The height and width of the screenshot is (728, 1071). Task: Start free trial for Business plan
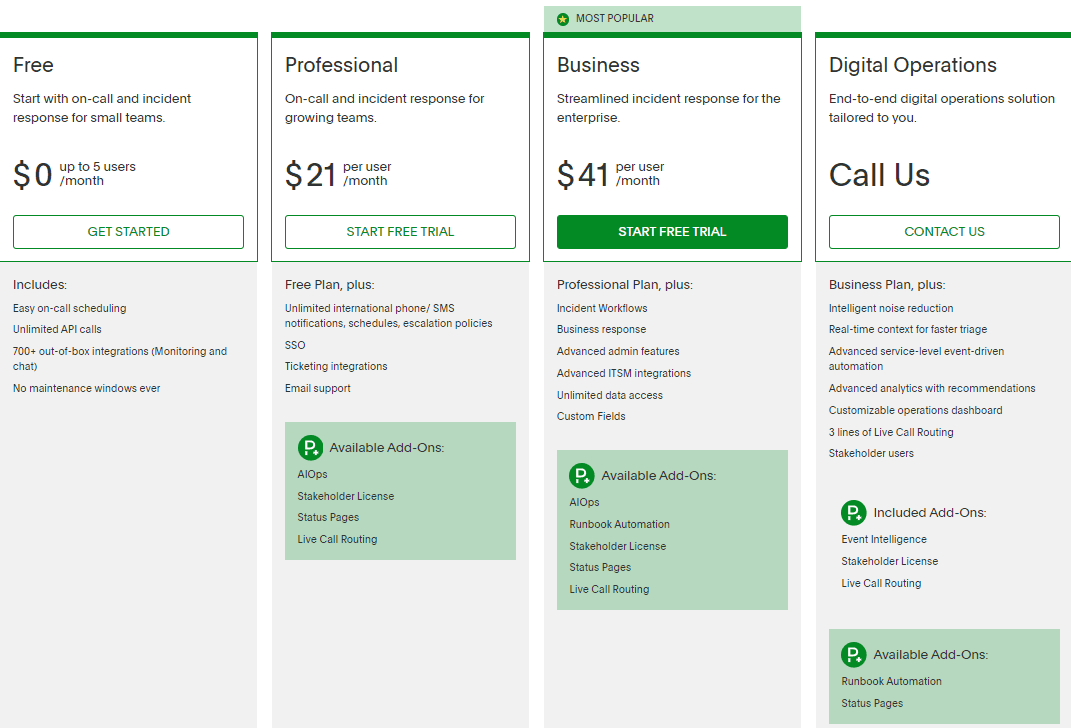coord(672,232)
